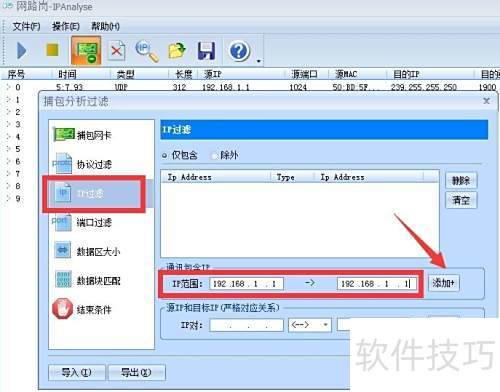Screen dimensions: 500x392
Task: Open the 操作(E) menu
Action: [66, 26]
